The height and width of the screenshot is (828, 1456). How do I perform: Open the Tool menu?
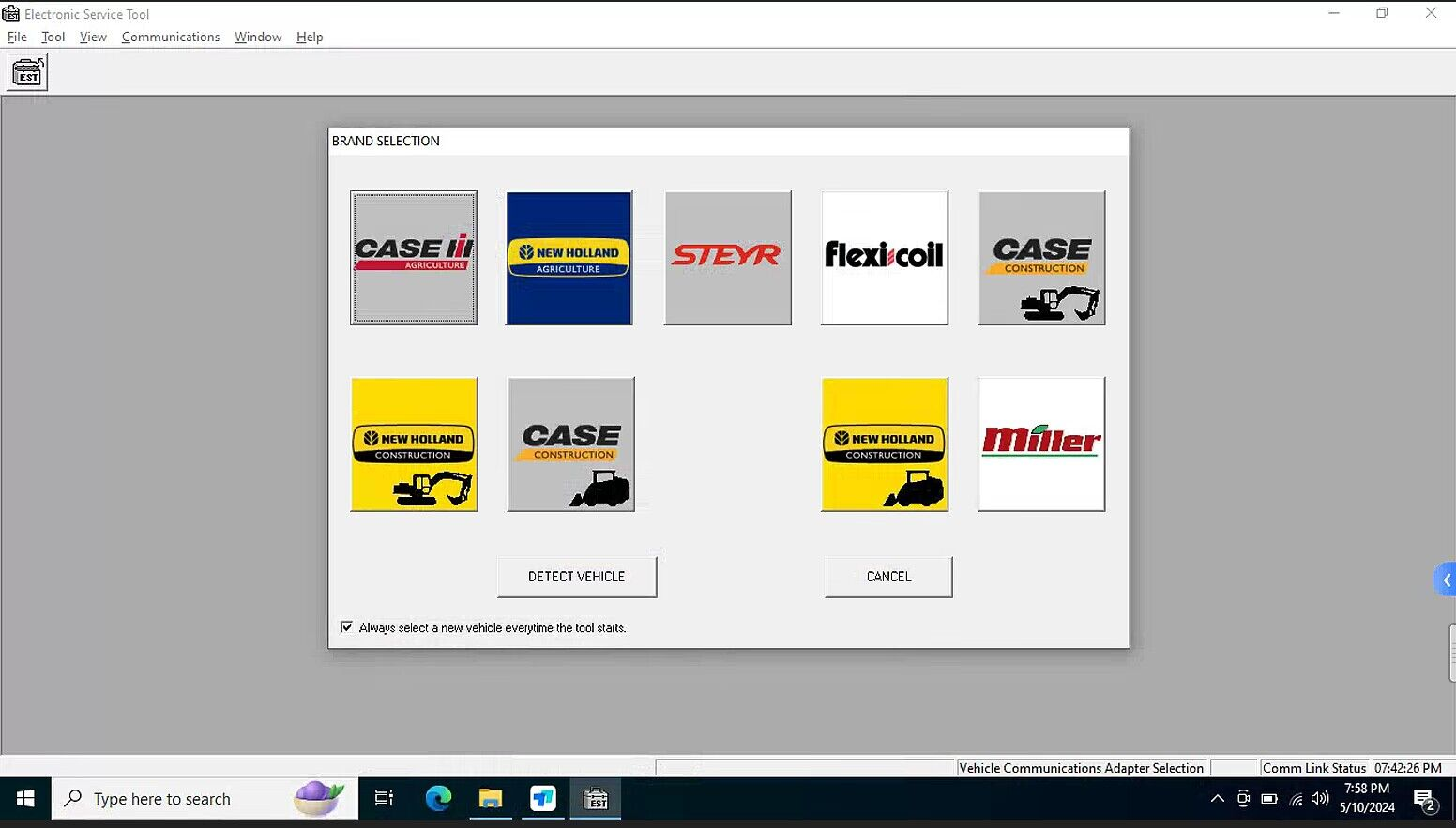(53, 37)
